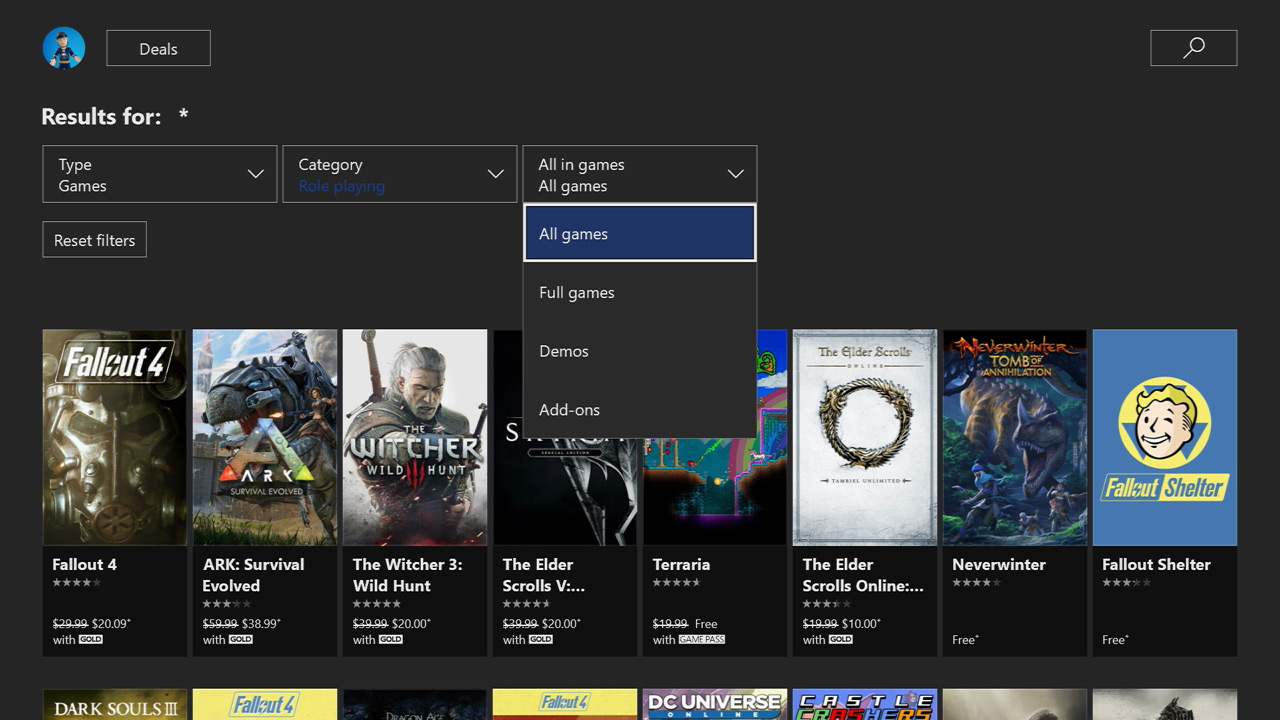
Task: Open The Witcher 3: Wild Hunt cover
Action: pos(415,438)
